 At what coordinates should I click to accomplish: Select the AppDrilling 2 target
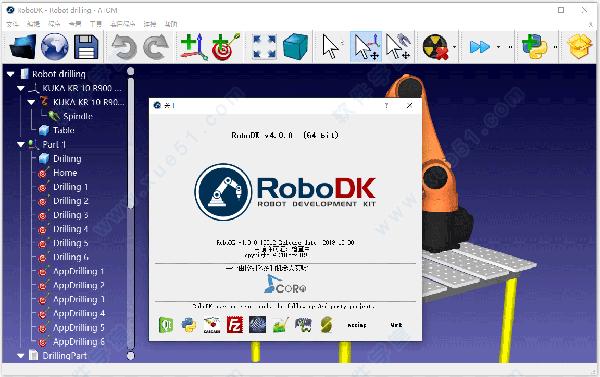78,286
